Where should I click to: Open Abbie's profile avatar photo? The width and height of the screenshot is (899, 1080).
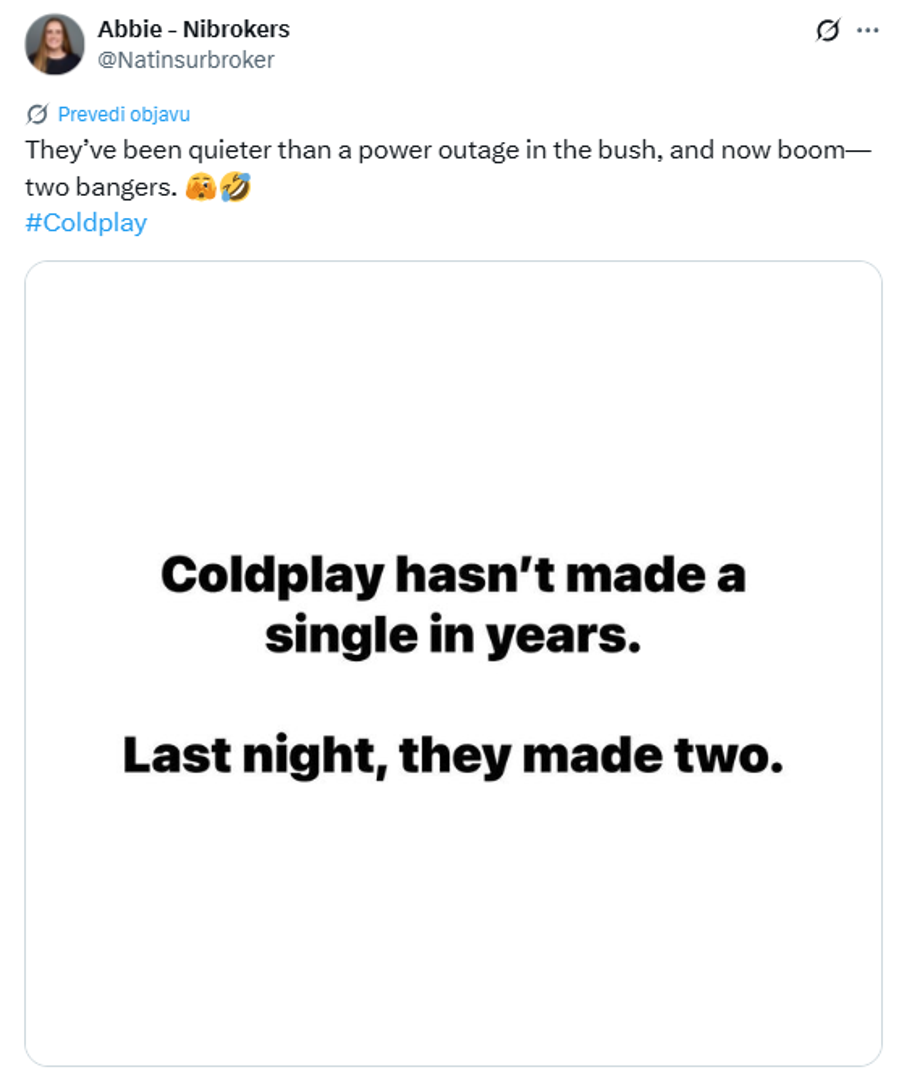[55, 44]
